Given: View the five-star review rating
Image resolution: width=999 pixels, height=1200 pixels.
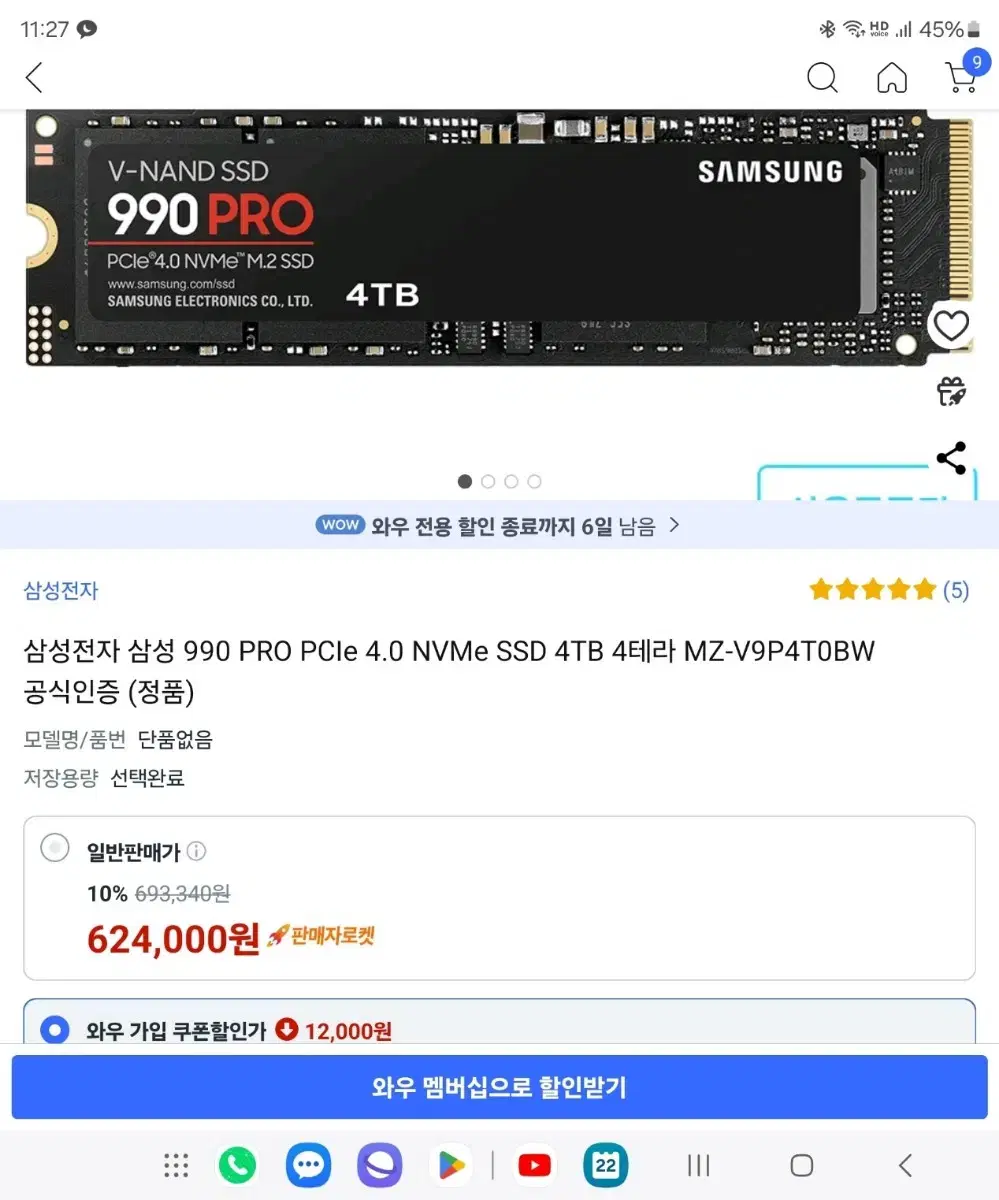Looking at the screenshot, I should [x=889, y=590].
